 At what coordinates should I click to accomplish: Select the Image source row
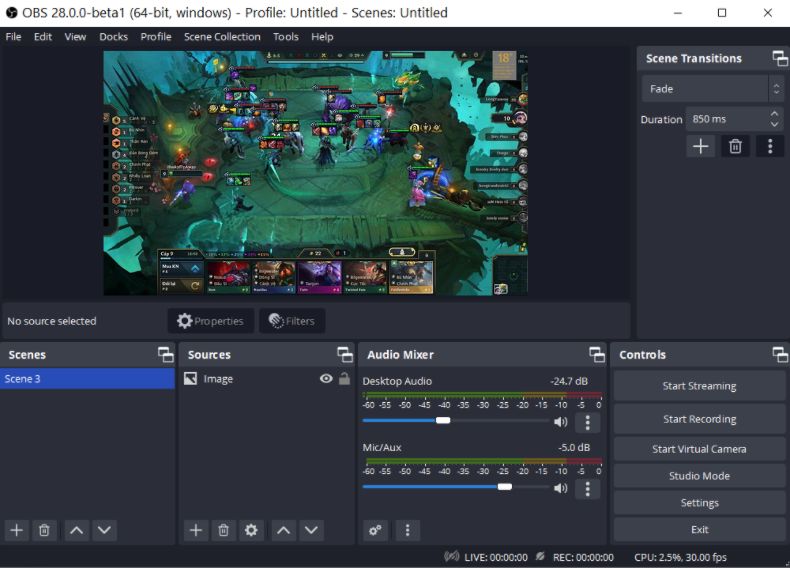pyautogui.click(x=267, y=378)
